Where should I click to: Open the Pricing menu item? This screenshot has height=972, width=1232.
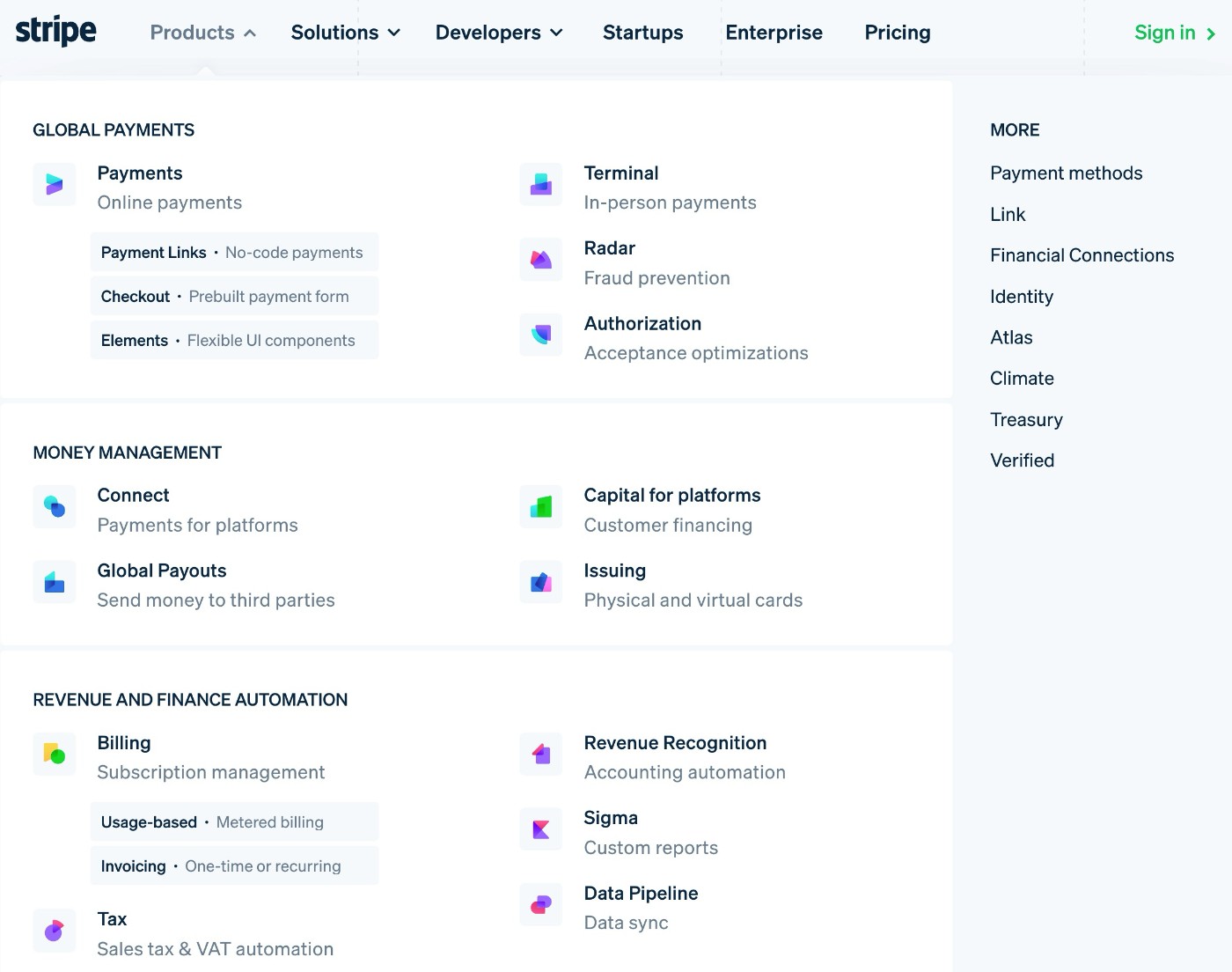[x=897, y=33]
